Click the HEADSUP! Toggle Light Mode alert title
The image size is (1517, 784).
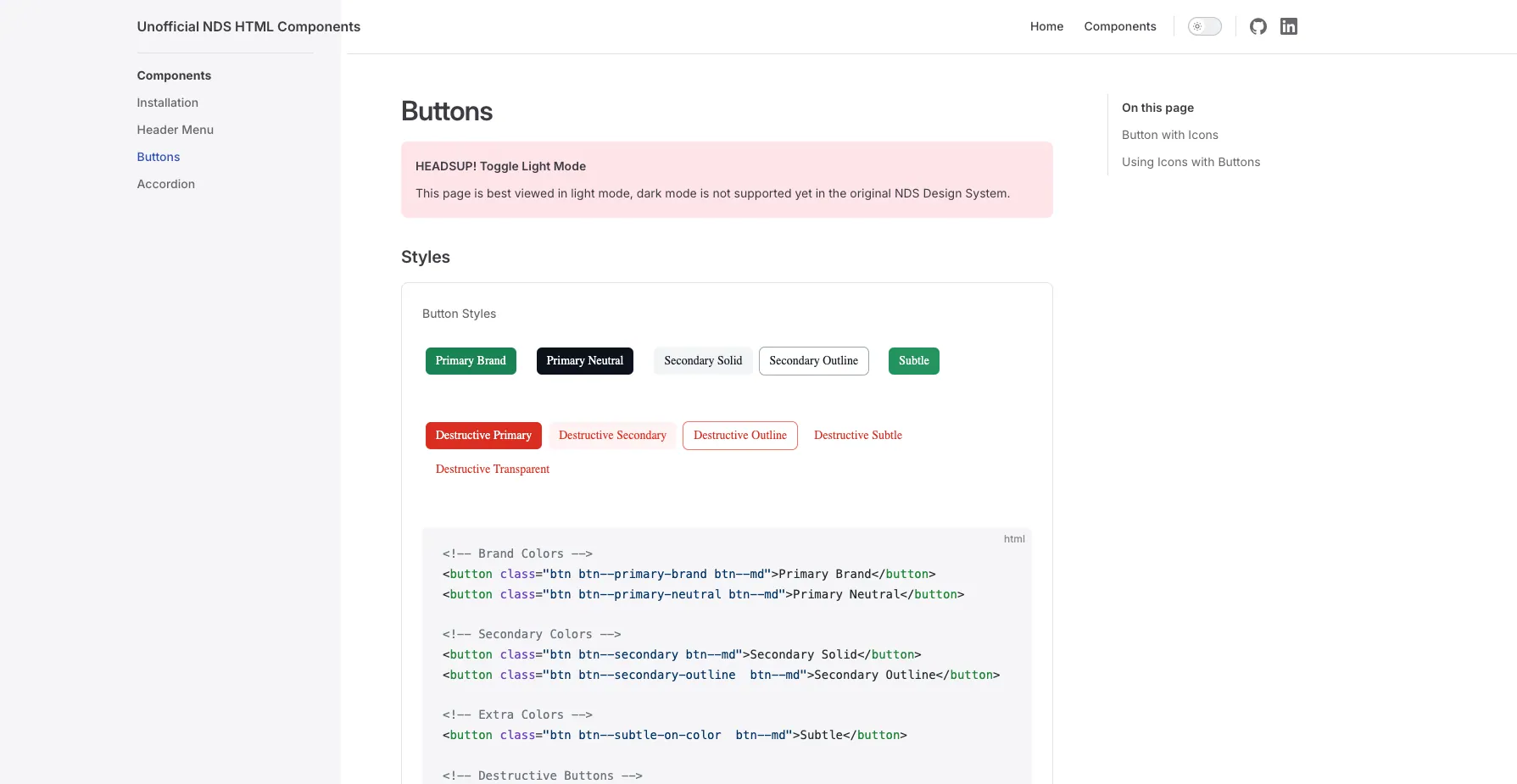500,166
